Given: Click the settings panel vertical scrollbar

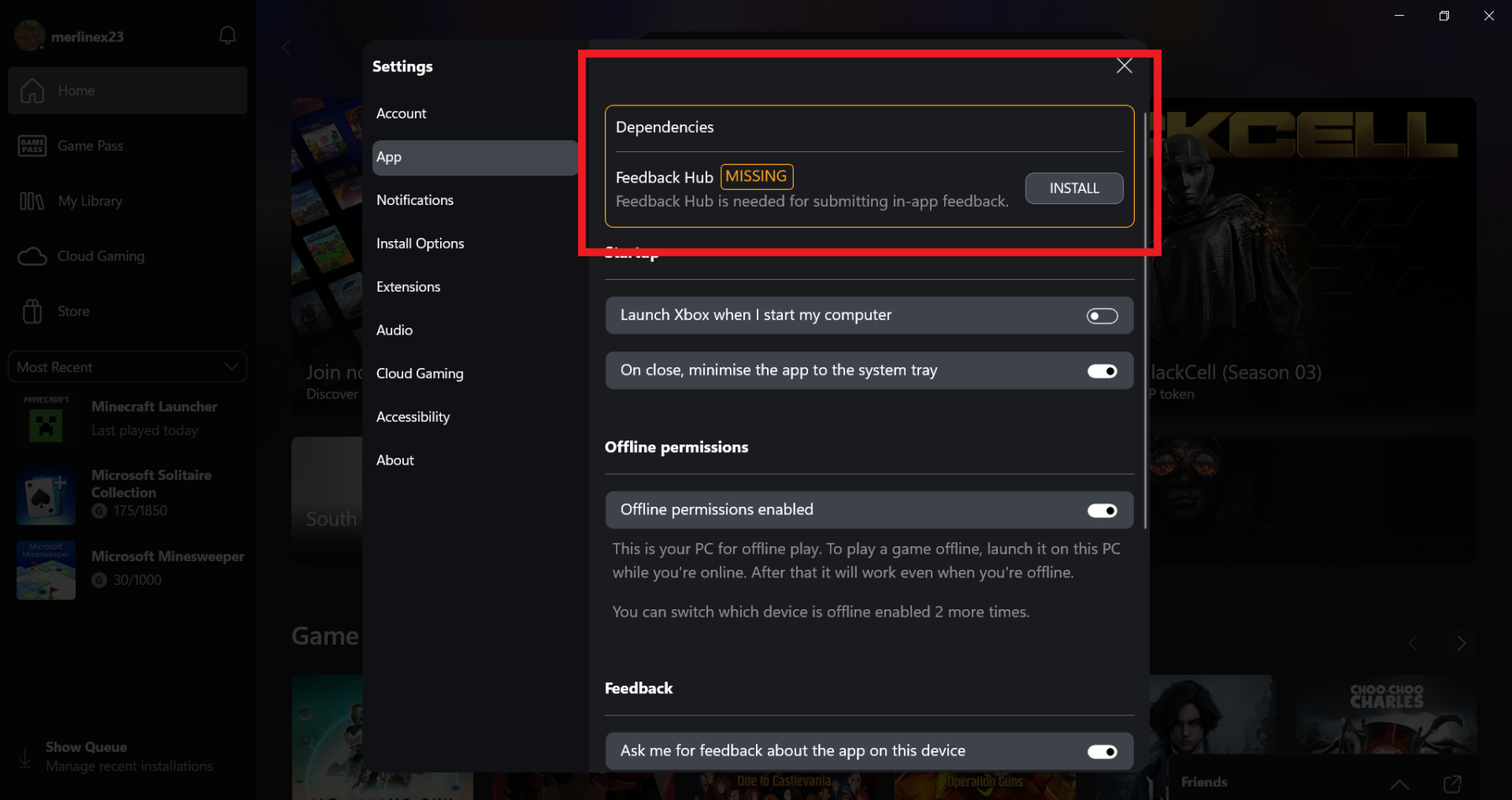Looking at the screenshot, I should tap(1146, 319).
